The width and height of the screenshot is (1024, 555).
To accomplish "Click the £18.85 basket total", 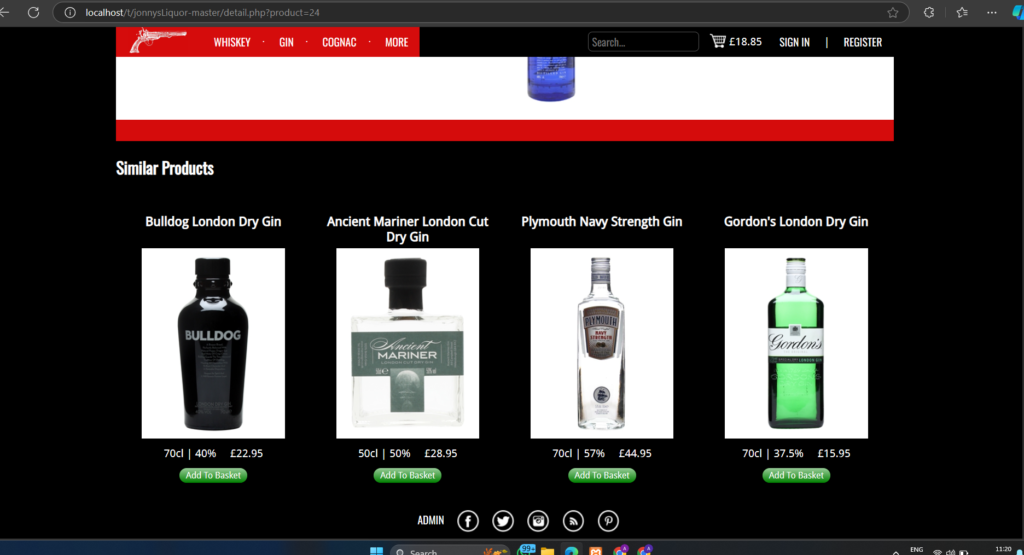I will [745, 42].
